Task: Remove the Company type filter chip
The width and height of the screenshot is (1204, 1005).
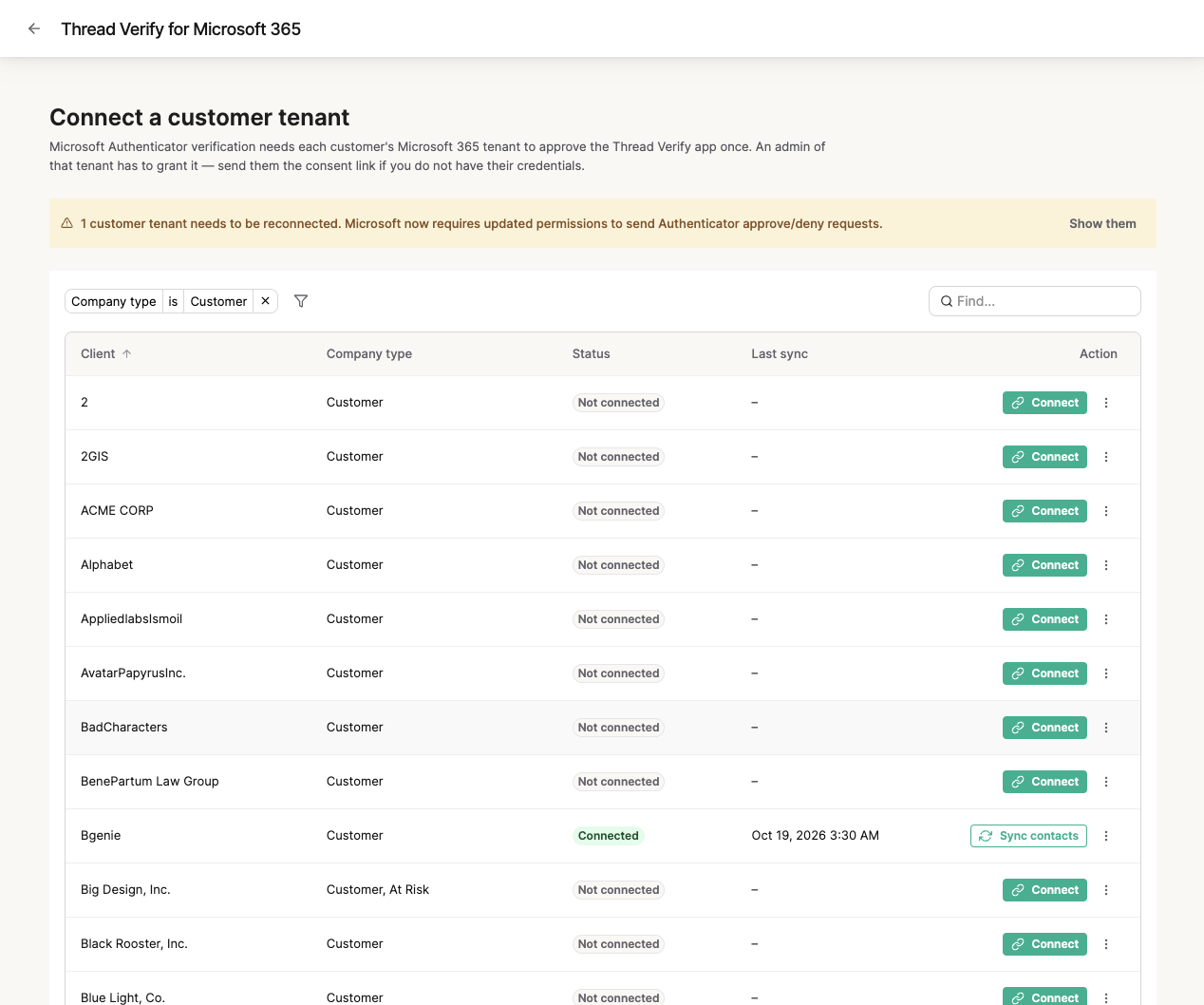Action: (266, 301)
